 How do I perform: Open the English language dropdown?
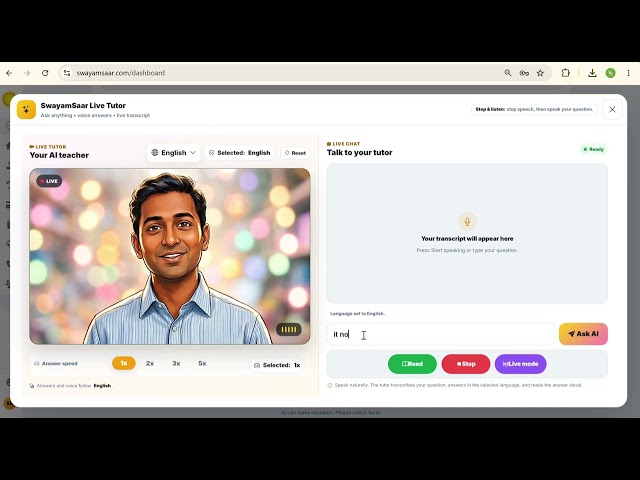173,153
